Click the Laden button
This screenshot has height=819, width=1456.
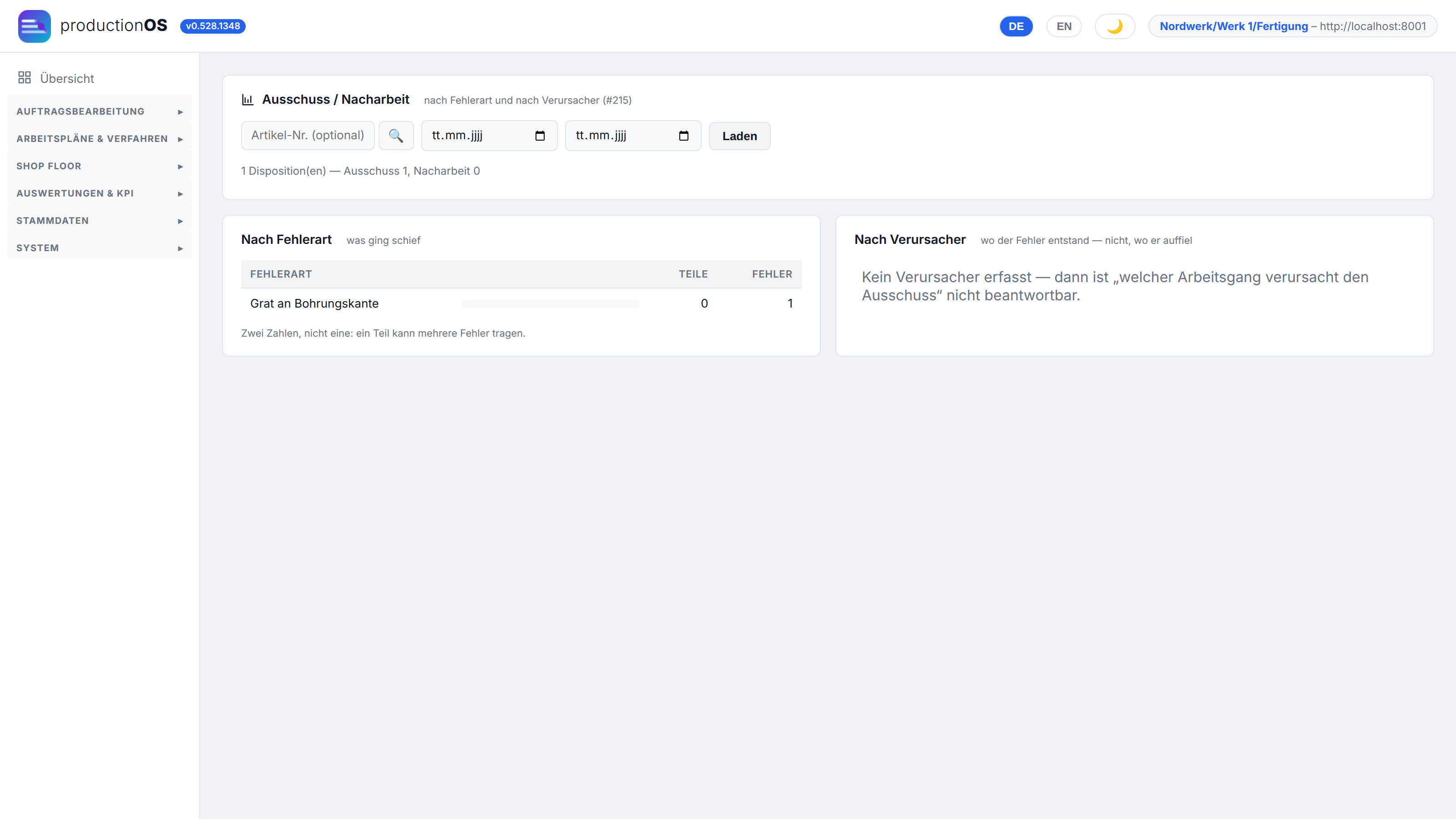[739, 136]
